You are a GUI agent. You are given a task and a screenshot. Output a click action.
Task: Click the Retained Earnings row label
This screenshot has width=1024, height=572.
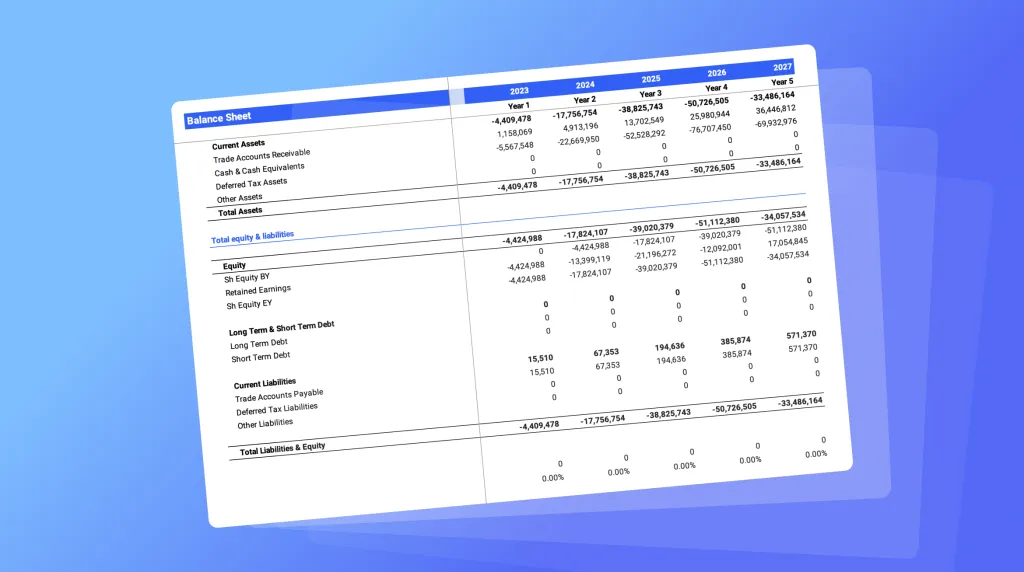tap(258, 290)
